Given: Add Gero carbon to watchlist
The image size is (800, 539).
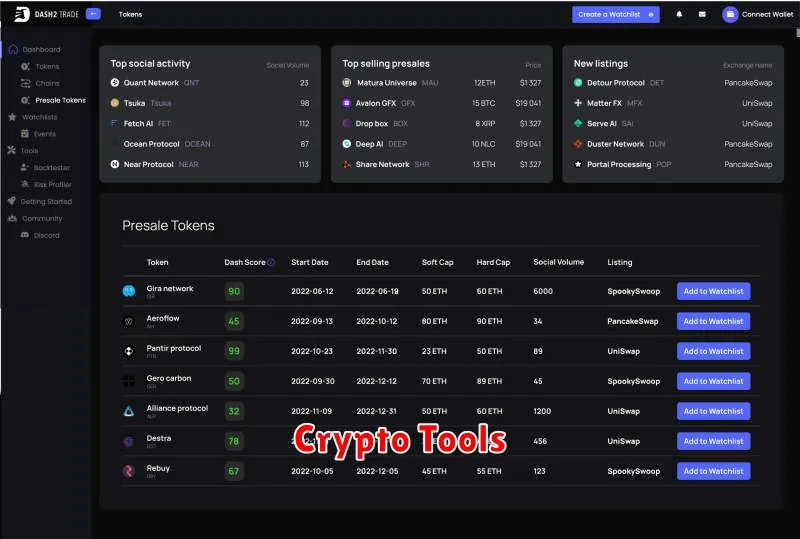Looking at the screenshot, I should pyautogui.click(x=713, y=381).
